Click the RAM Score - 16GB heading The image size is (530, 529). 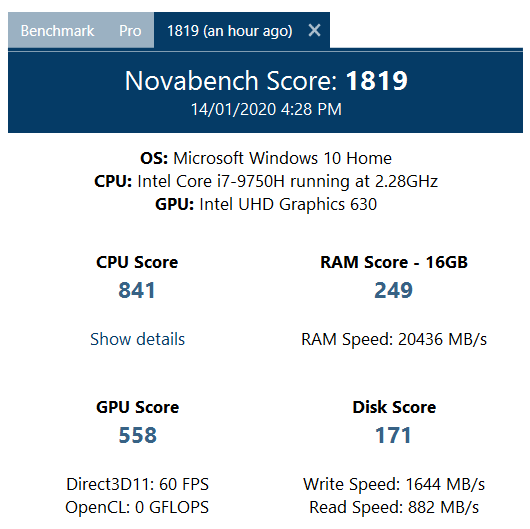coord(394,262)
